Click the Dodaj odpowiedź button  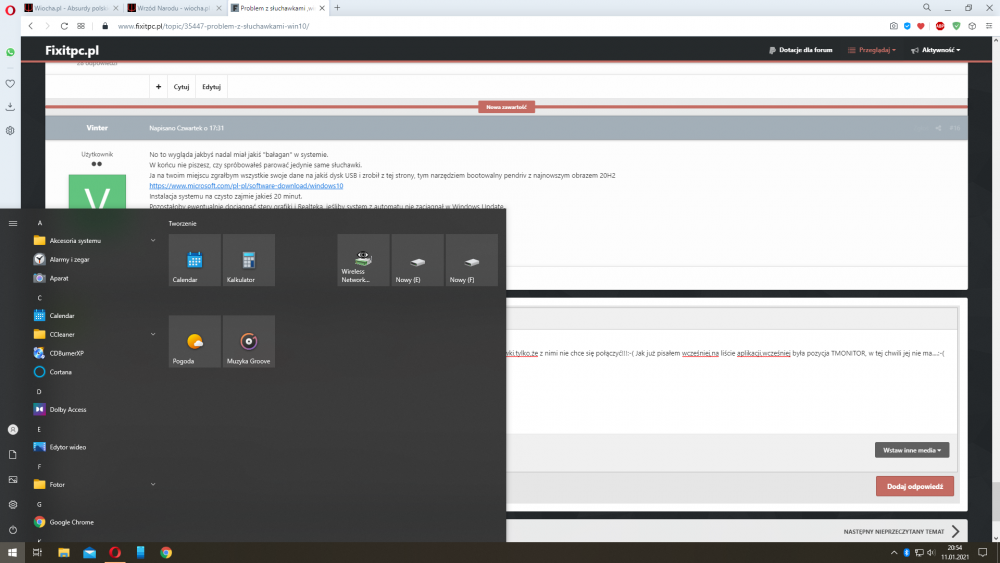click(x=914, y=486)
